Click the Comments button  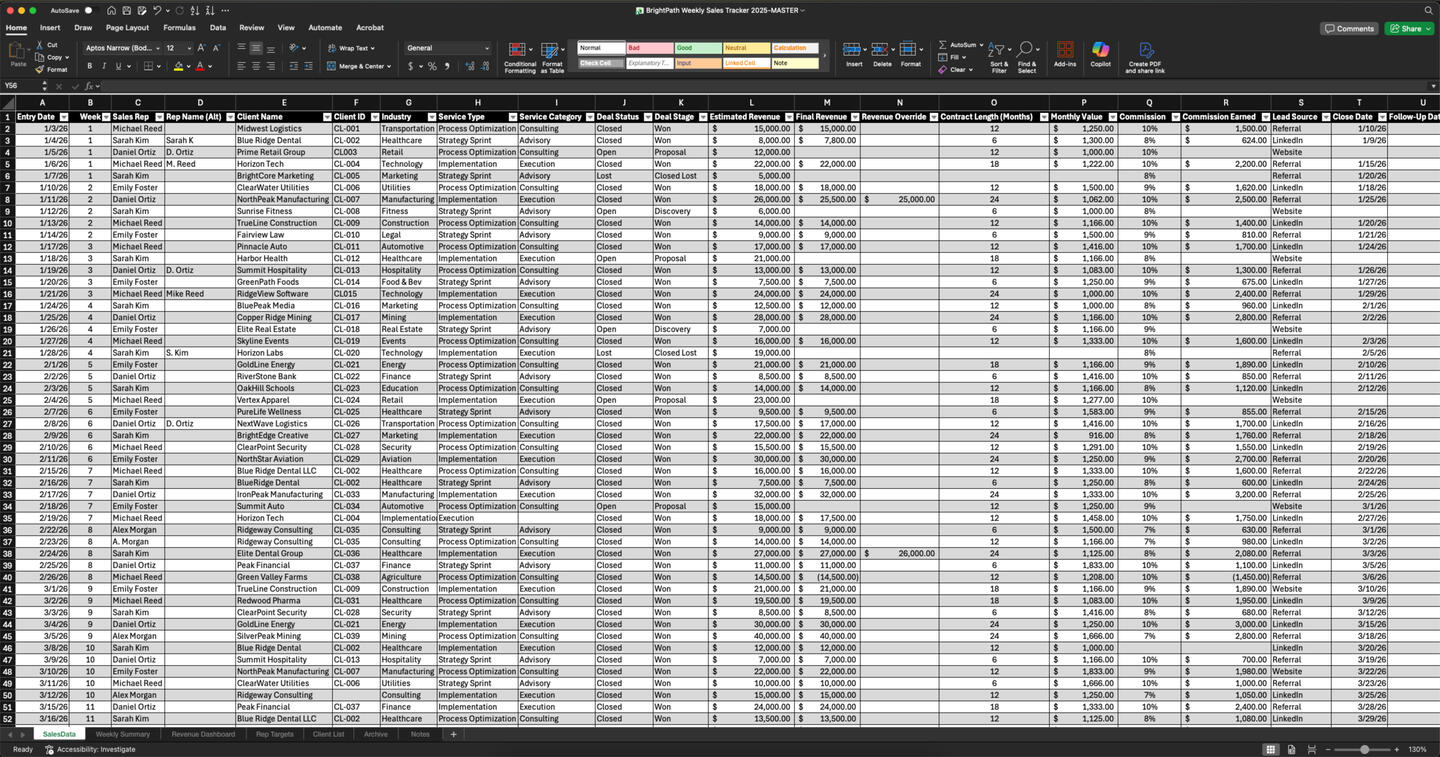(x=1349, y=28)
